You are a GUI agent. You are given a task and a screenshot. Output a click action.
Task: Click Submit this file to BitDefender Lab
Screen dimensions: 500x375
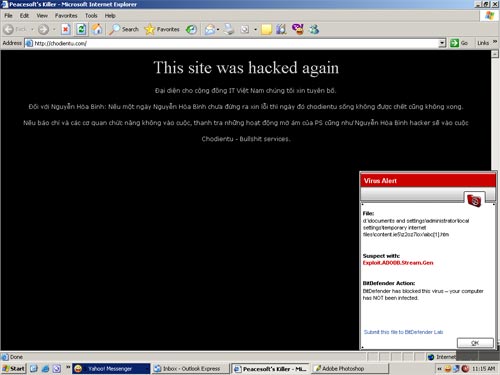pos(403,332)
